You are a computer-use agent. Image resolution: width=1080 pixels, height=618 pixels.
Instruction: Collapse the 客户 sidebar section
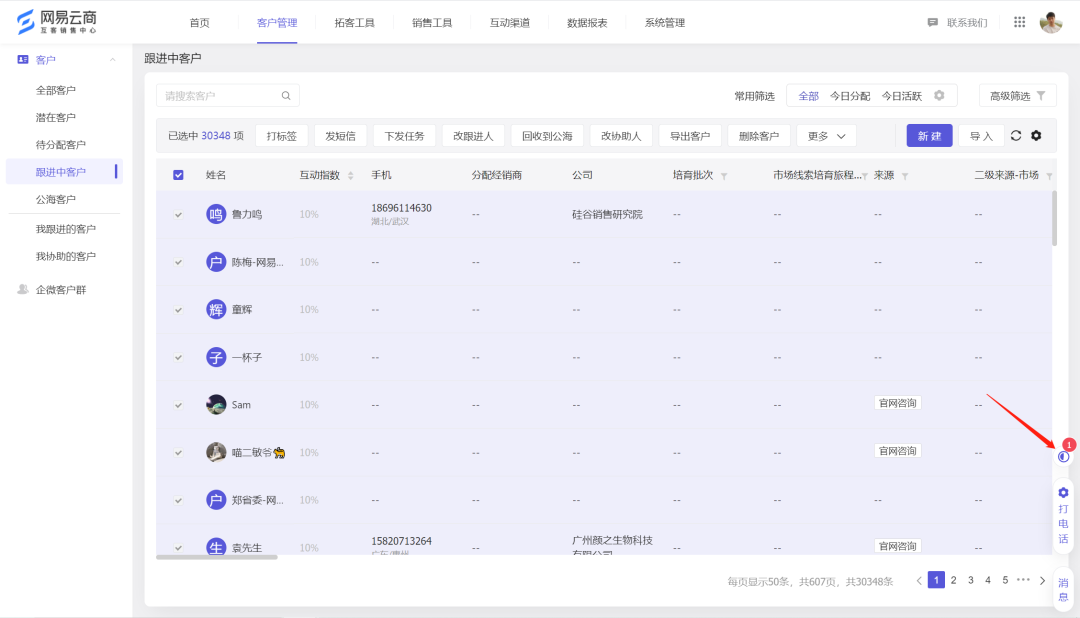(x=110, y=59)
